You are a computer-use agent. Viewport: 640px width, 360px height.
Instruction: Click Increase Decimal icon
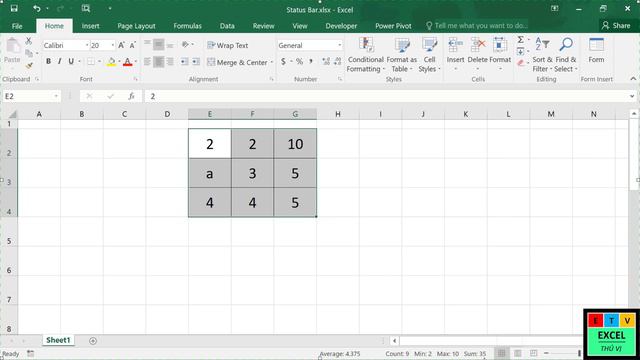coord(326,62)
